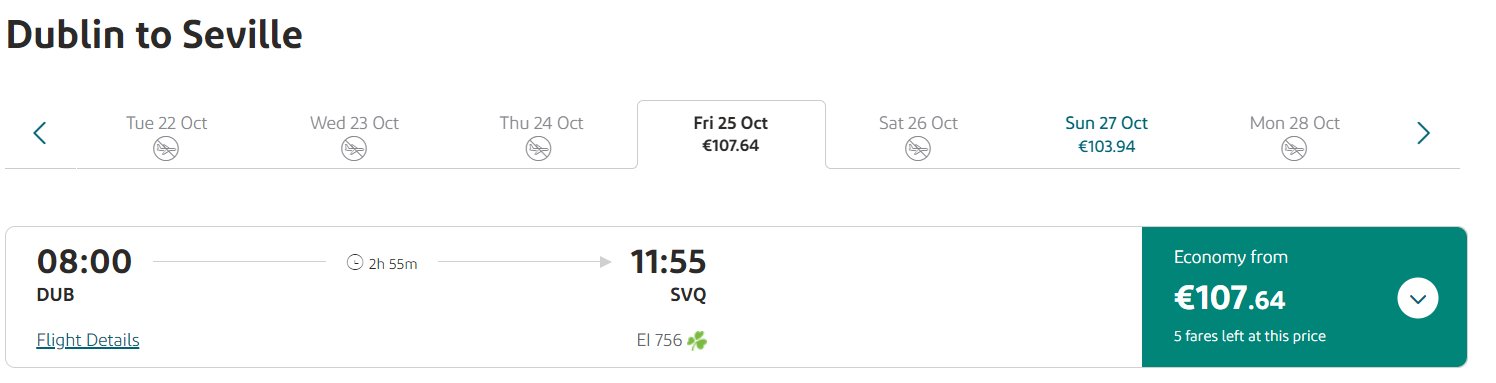Select the Sat 26 Oct date tab
Screen dimensions: 1496x383
[918, 135]
